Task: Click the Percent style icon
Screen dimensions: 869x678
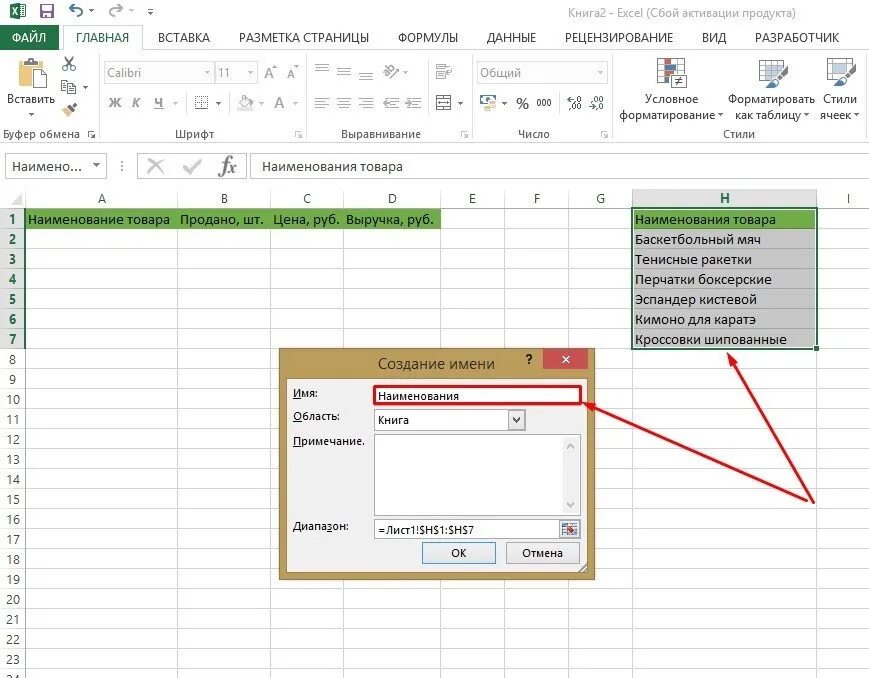Action: tap(522, 103)
